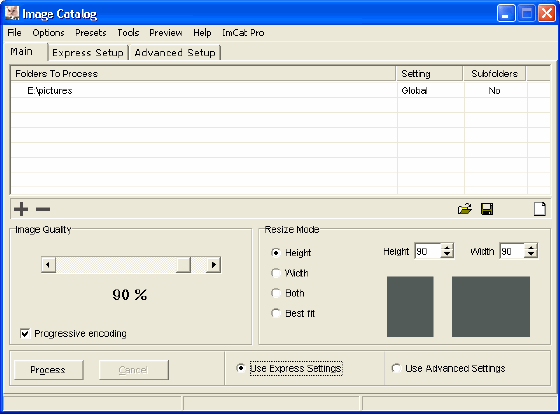The height and width of the screenshot is (414, 560).
Task: Choose the Best fit resize mode
Action: [276, 313]
